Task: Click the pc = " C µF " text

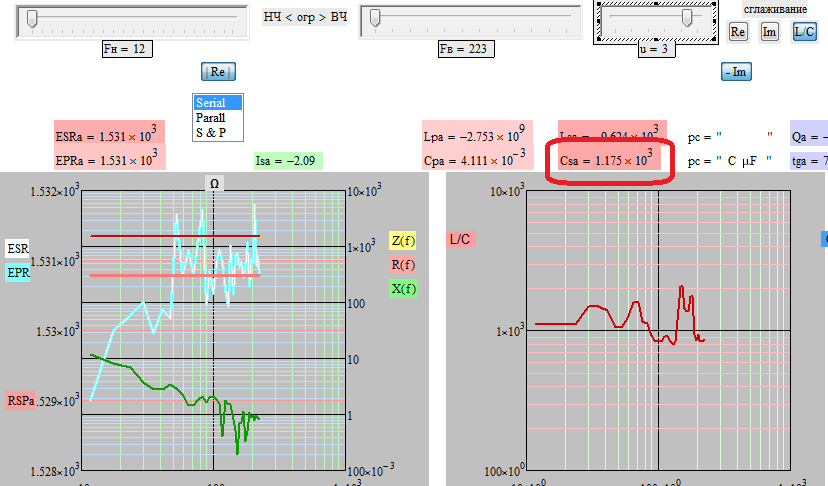Action: [x=730, y=161]
